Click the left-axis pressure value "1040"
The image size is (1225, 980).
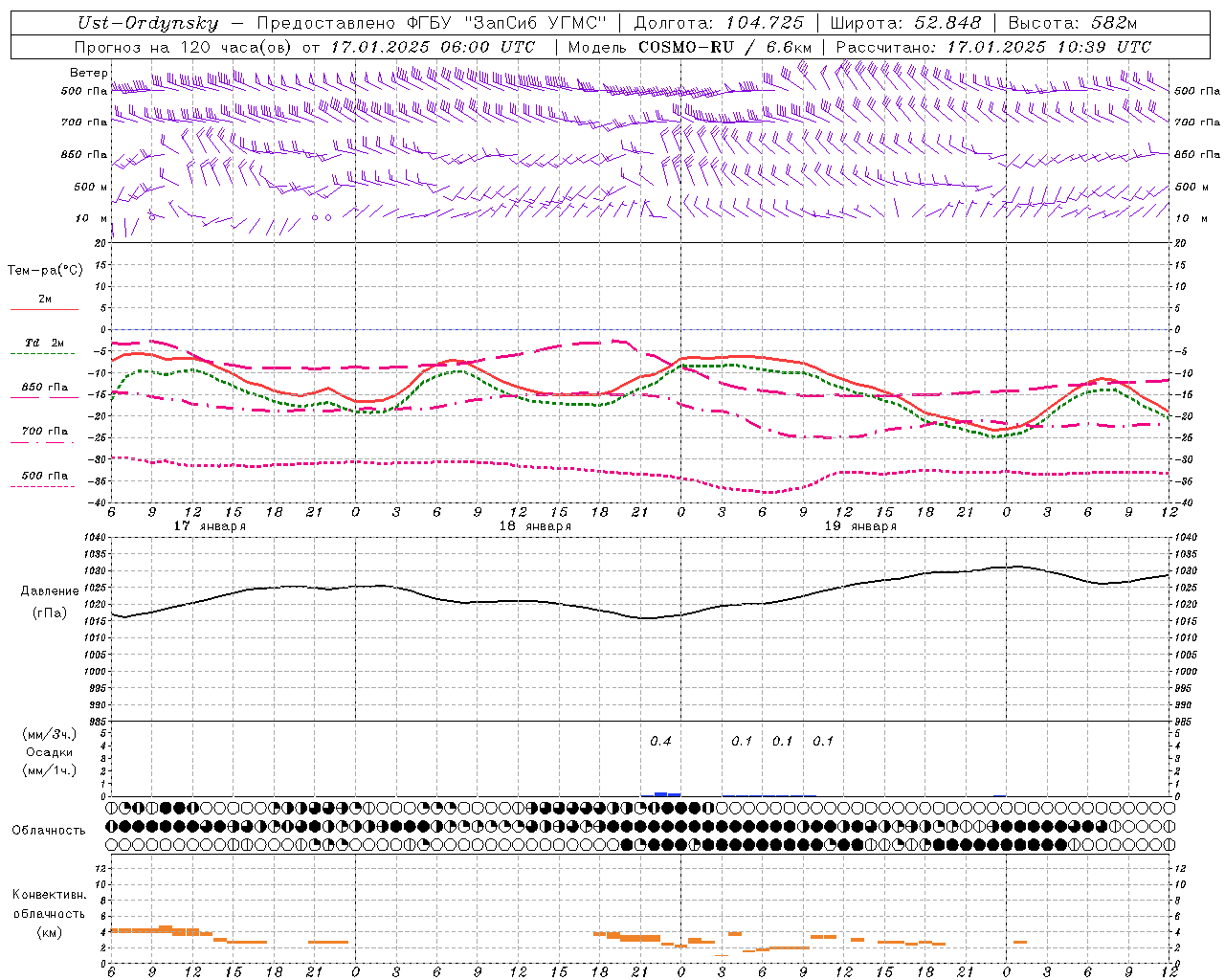click(96, 538)
